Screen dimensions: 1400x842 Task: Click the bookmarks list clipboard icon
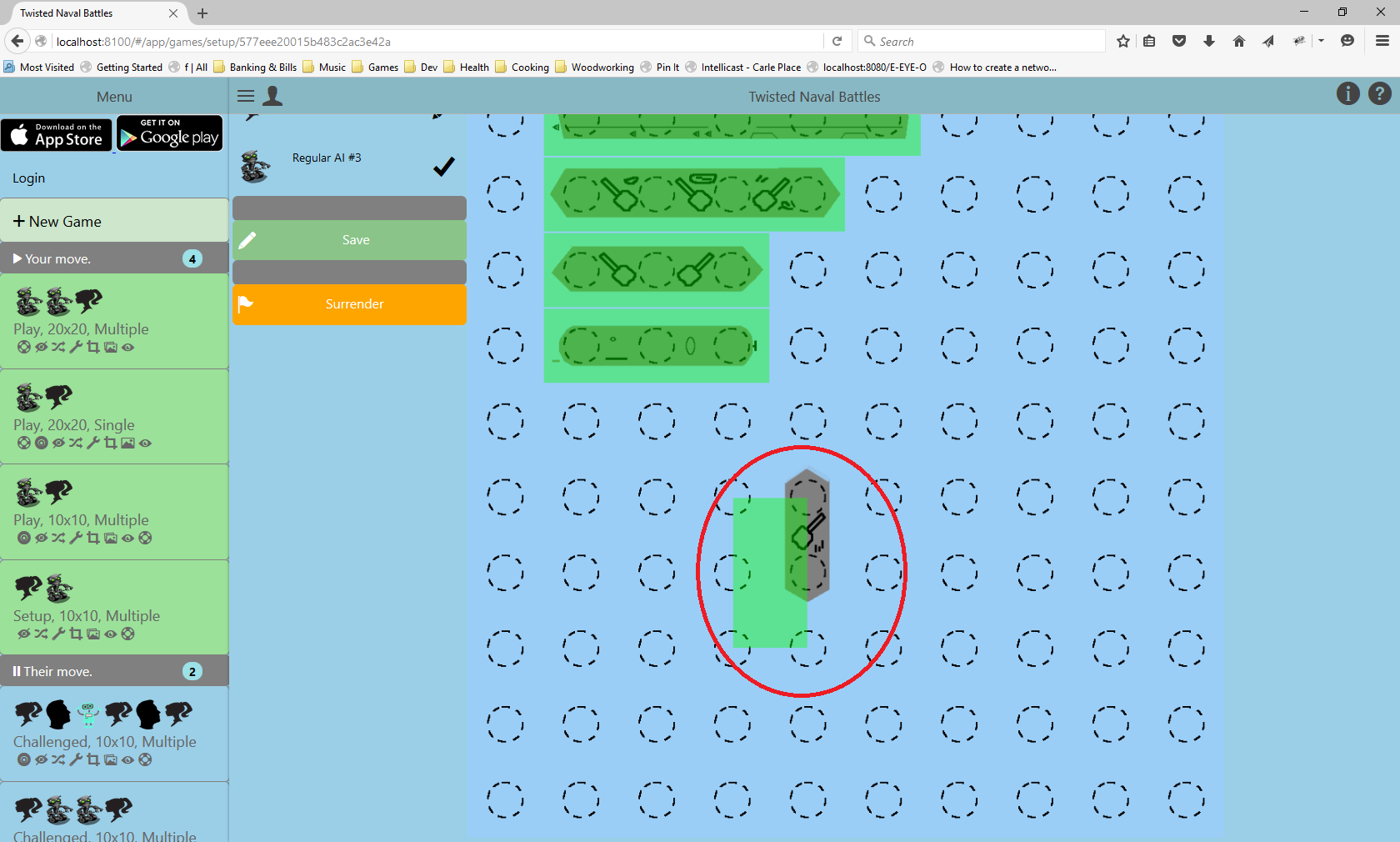pos(1149,41)
